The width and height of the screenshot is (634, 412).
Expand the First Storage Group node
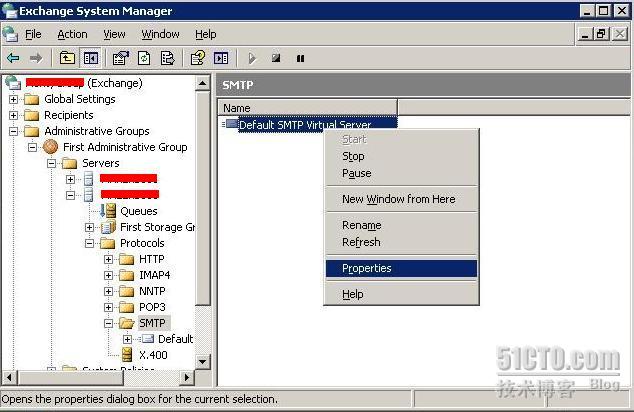[89, 227]
